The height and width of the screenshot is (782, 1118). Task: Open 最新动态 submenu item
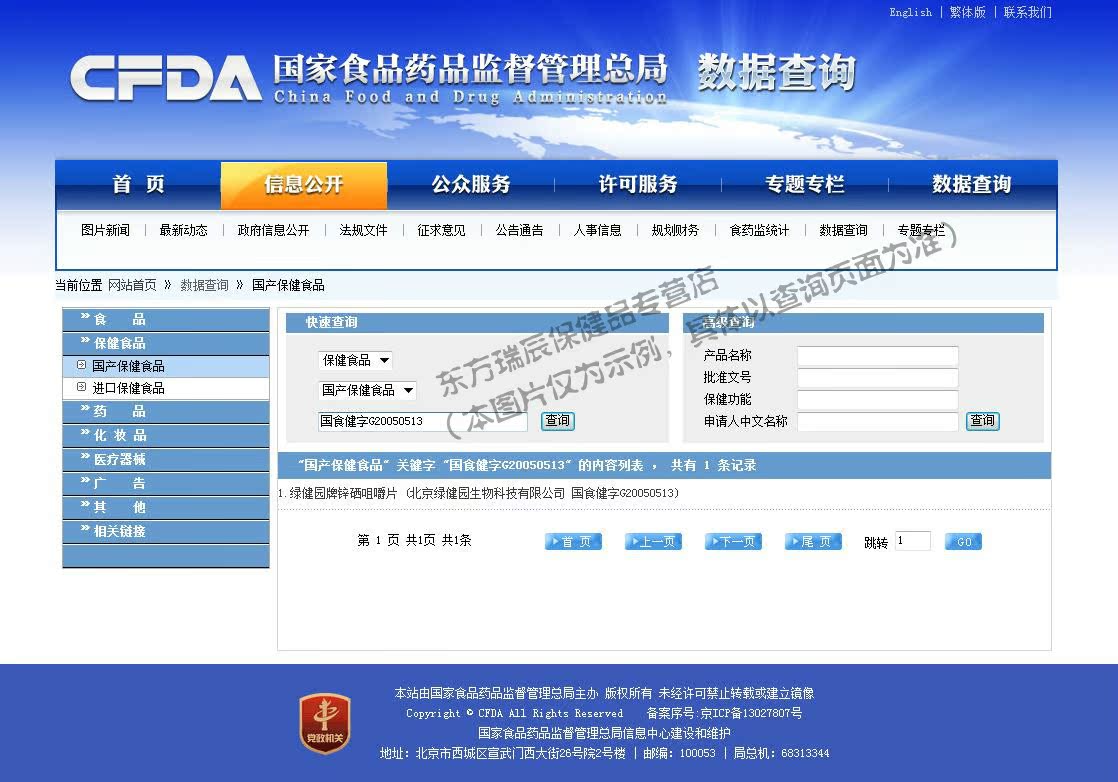pyautogui.click(x=184, y=230)
